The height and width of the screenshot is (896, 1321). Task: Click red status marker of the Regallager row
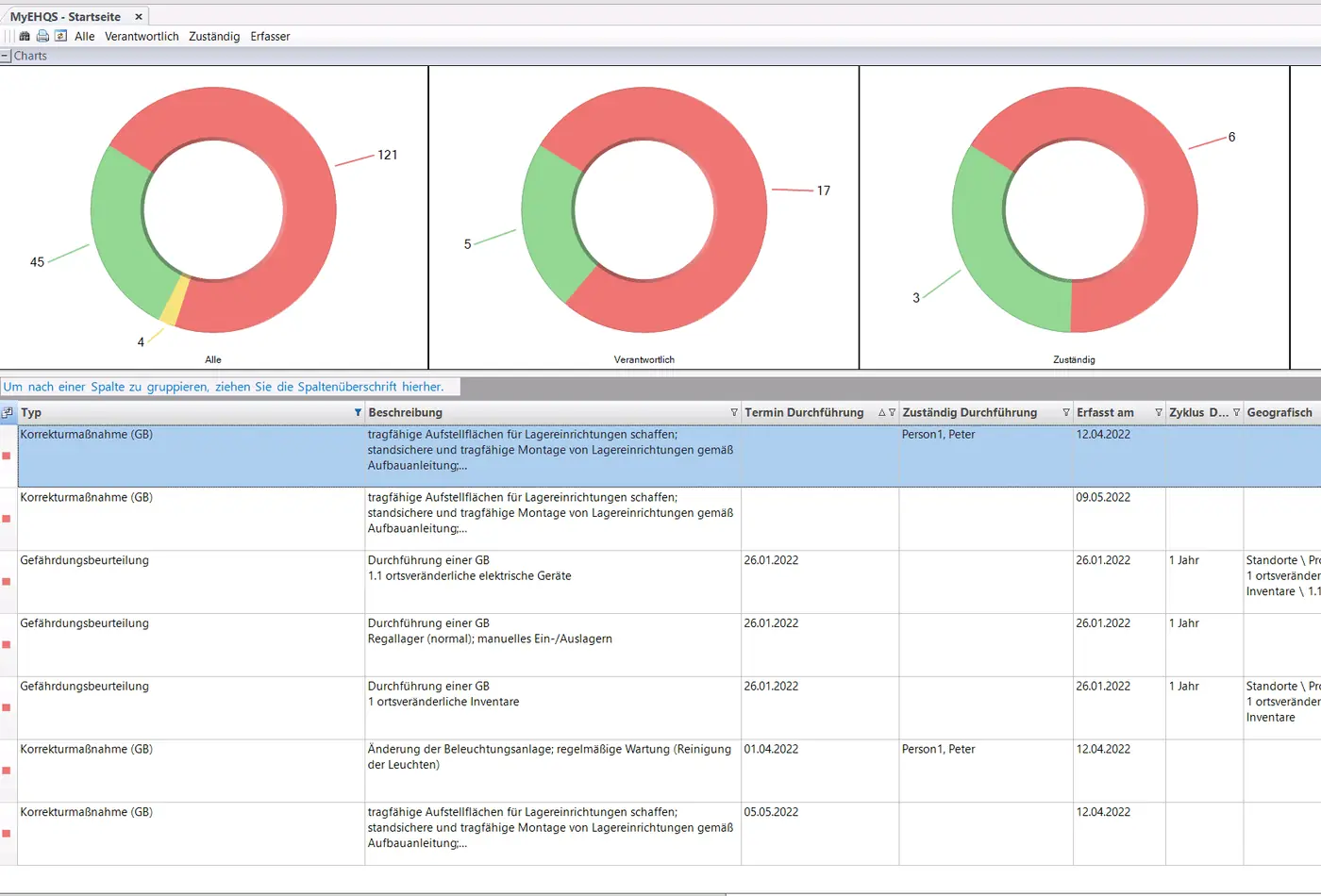click(7, 645)
